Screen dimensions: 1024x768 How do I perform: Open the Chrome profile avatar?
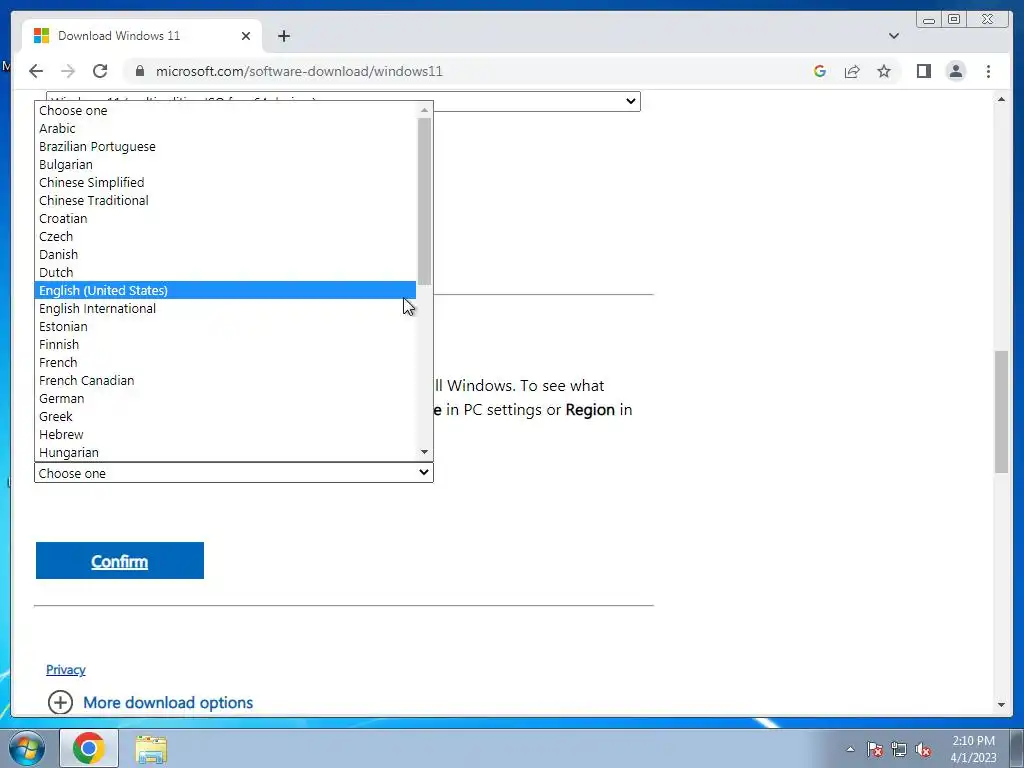click(955, 71)
